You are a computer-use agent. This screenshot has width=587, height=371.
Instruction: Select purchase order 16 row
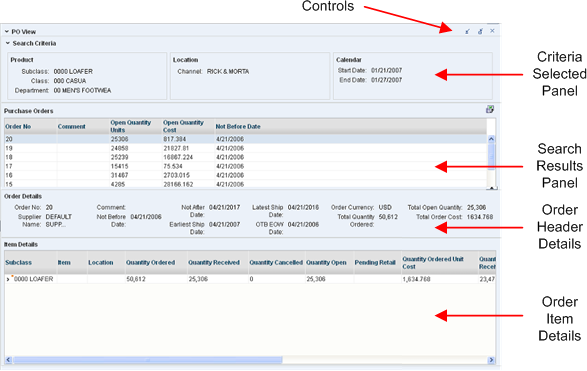246,175
